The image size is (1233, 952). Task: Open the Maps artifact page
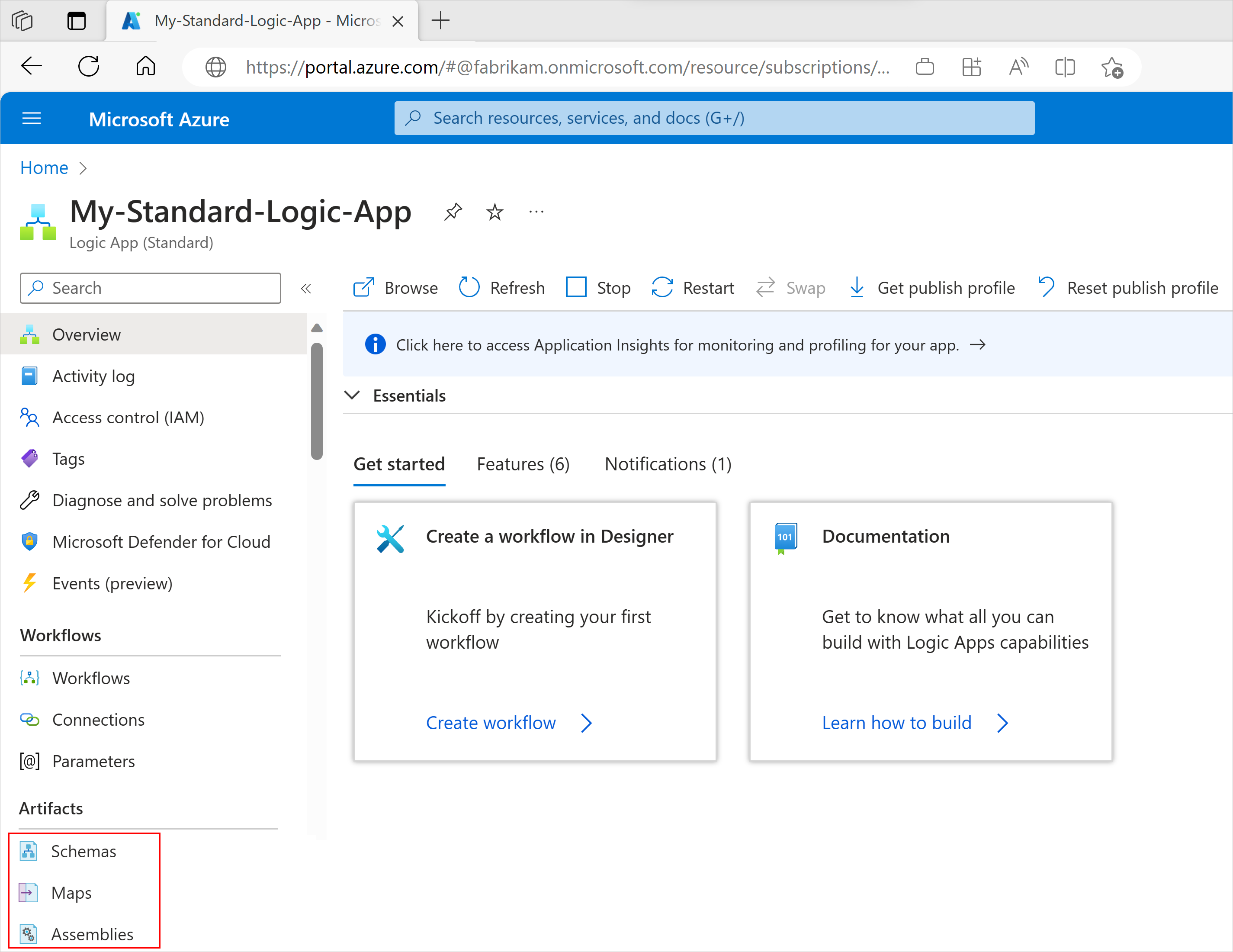click(x=72, y=893)
